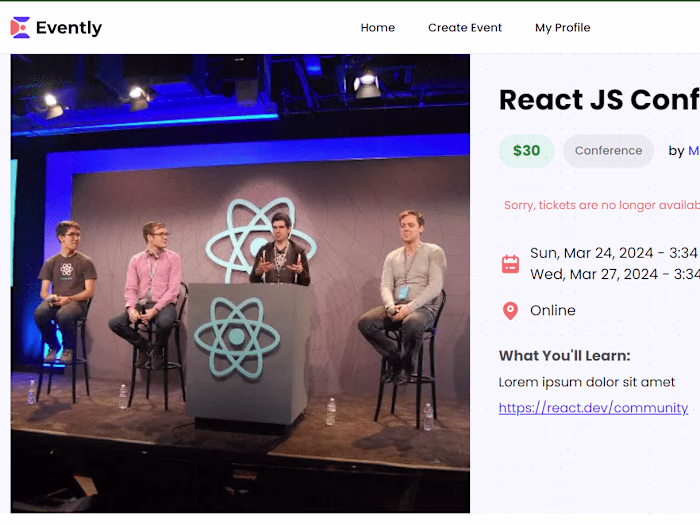
Task: Open the Home navigation link
Action: point(378,28)
